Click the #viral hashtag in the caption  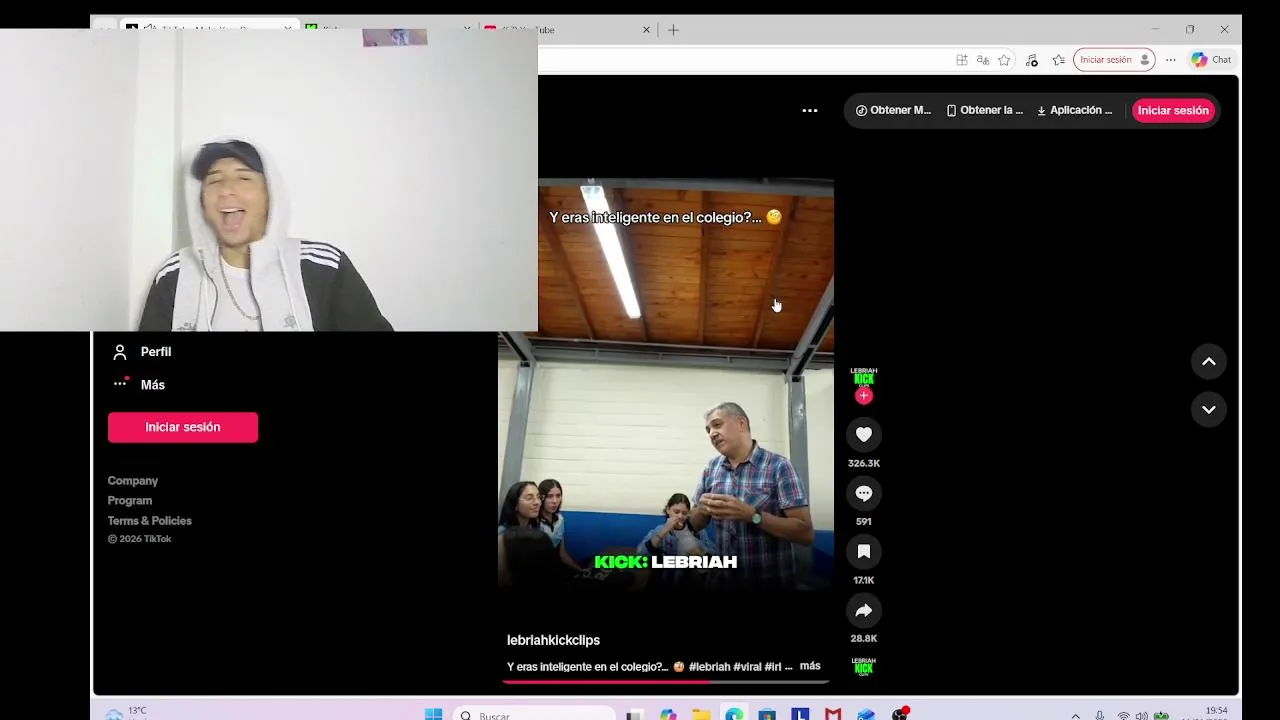click(747, 667)
